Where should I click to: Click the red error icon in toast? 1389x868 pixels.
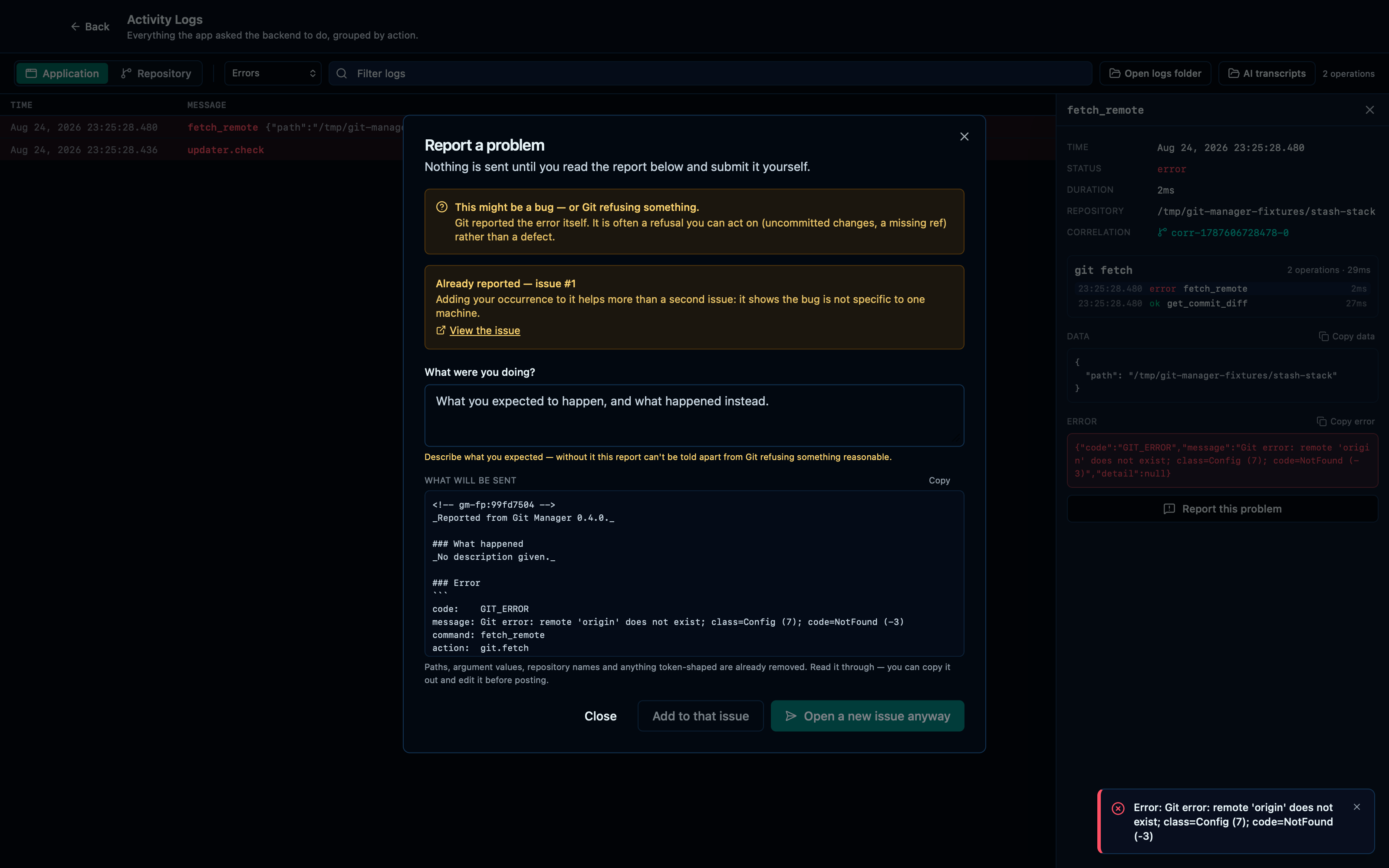[x=1118, y=808]
